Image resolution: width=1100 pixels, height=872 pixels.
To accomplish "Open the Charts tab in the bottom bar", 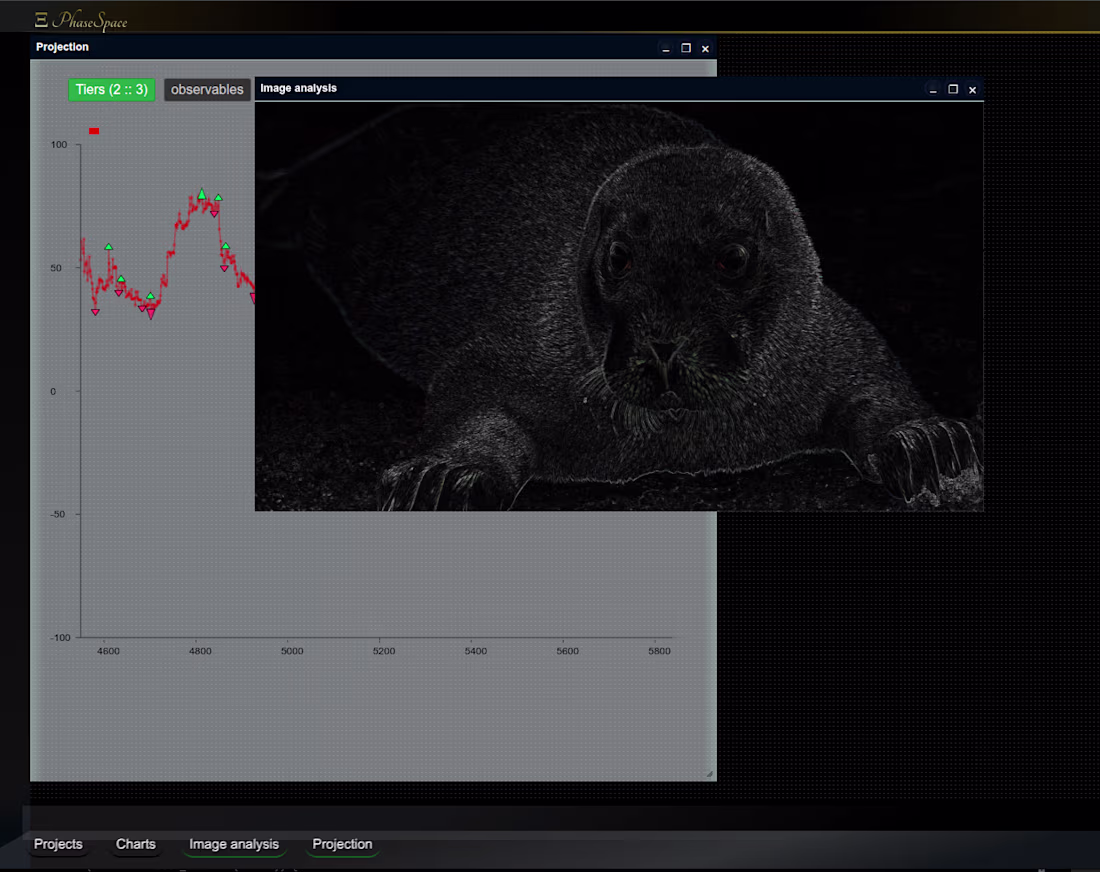I will 135,844.
